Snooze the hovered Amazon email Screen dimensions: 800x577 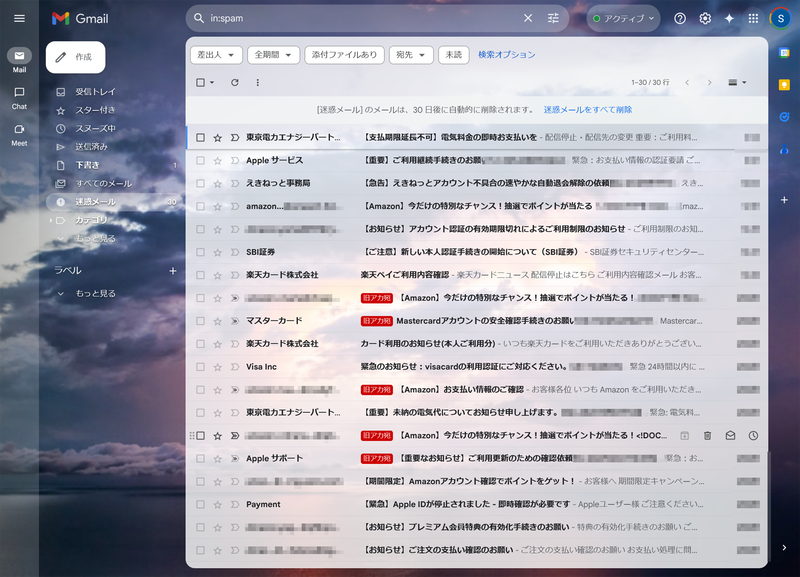coord(753,435)
